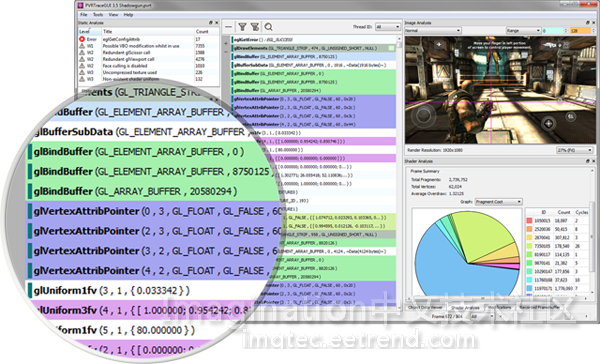Open the Normal image mode dropdown
This screenshot has height=364, width=600.
click(x=433, y=30)
